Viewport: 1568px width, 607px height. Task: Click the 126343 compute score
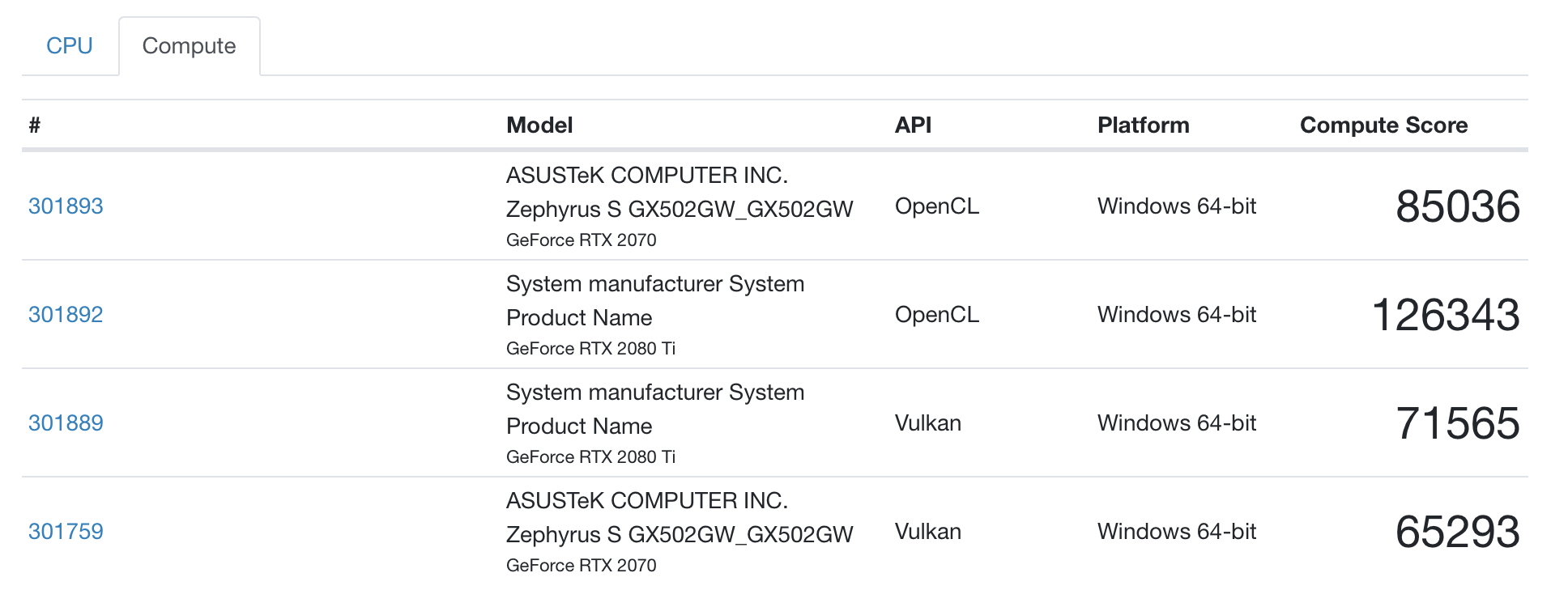[x=1445, y=316]
